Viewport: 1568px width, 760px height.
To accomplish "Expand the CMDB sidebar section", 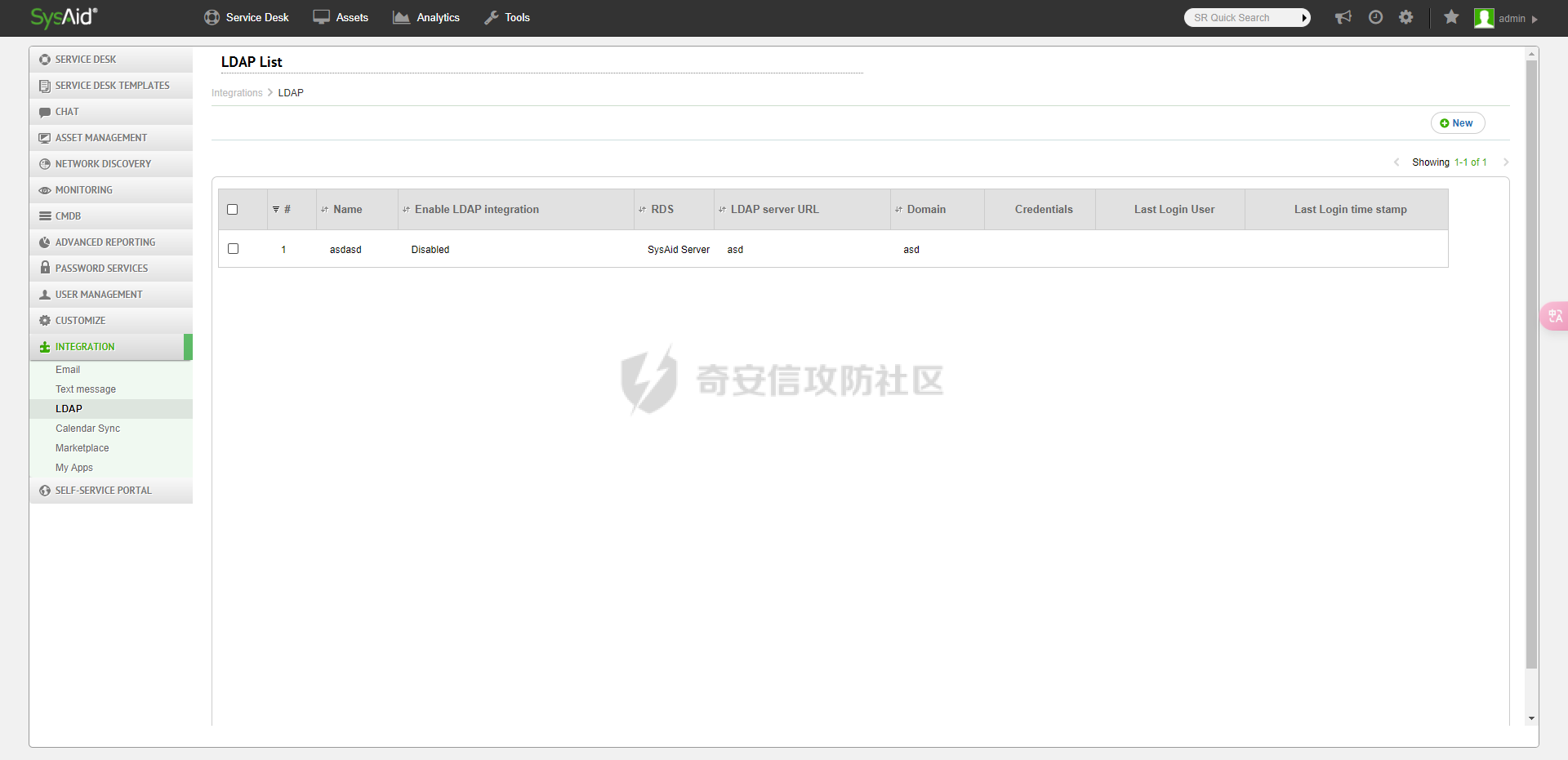I will (111, 216).
